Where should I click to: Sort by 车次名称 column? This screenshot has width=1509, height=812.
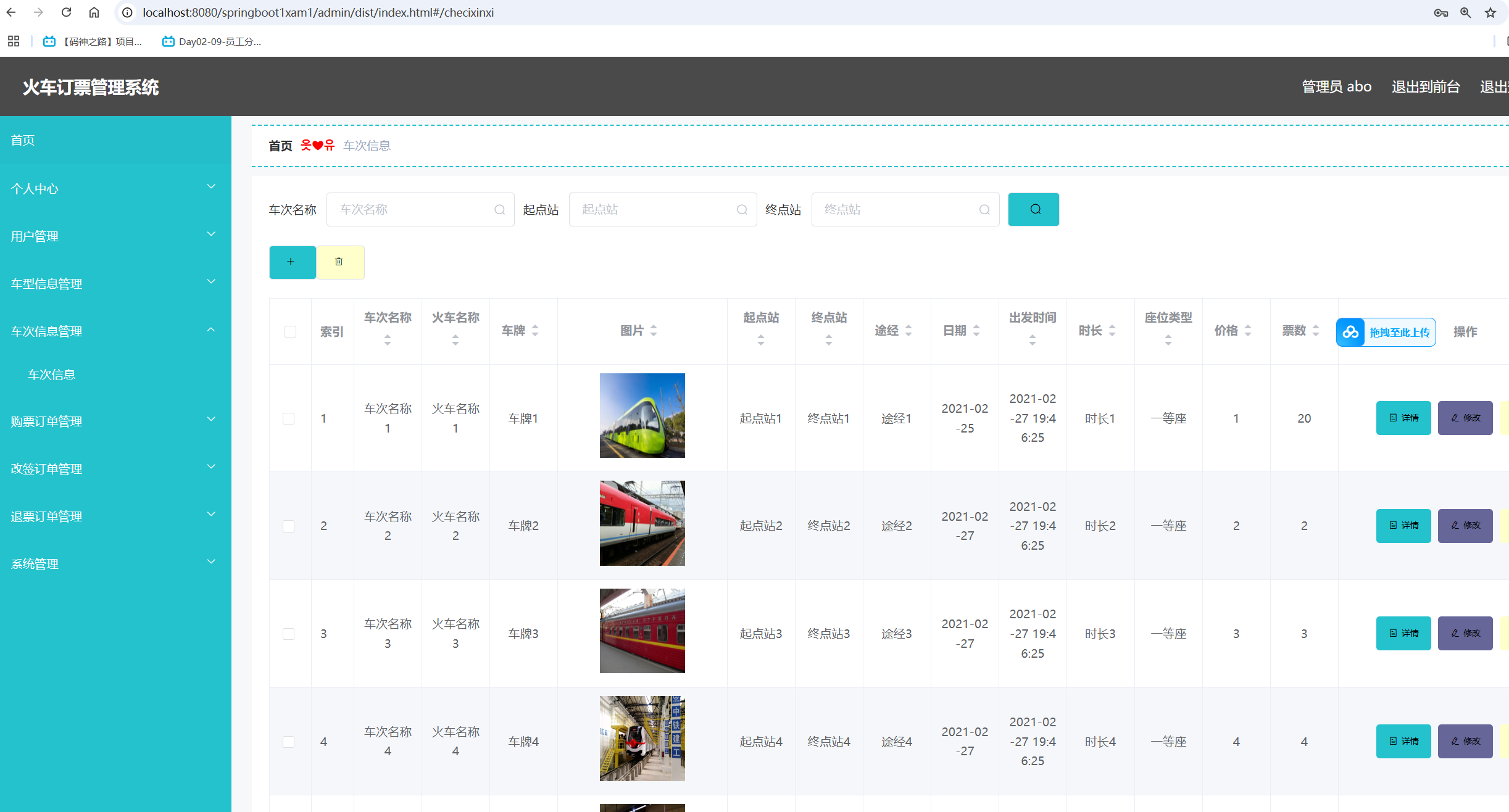388,339
